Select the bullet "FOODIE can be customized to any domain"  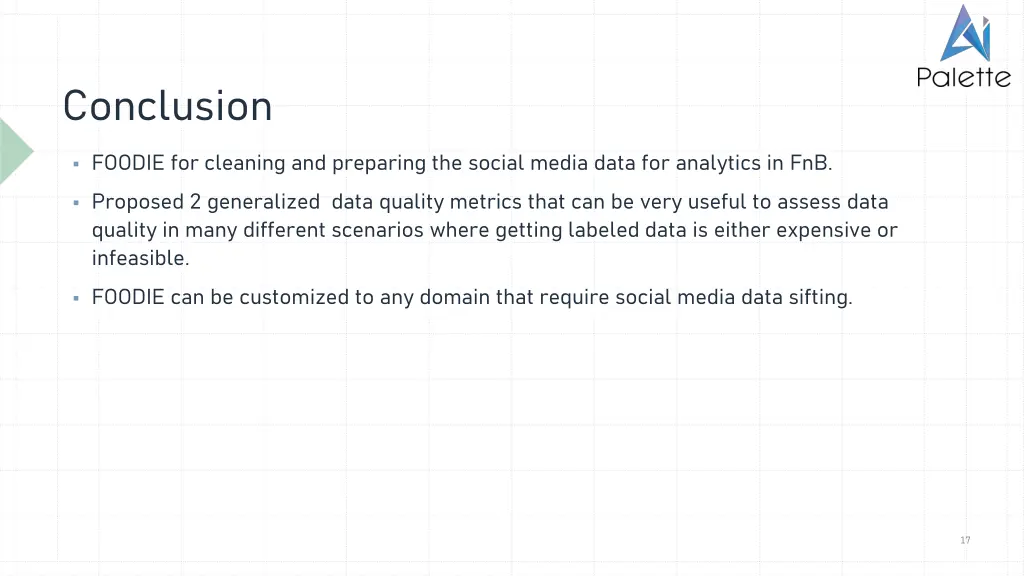pyautogui.click(x=472, y=297)
